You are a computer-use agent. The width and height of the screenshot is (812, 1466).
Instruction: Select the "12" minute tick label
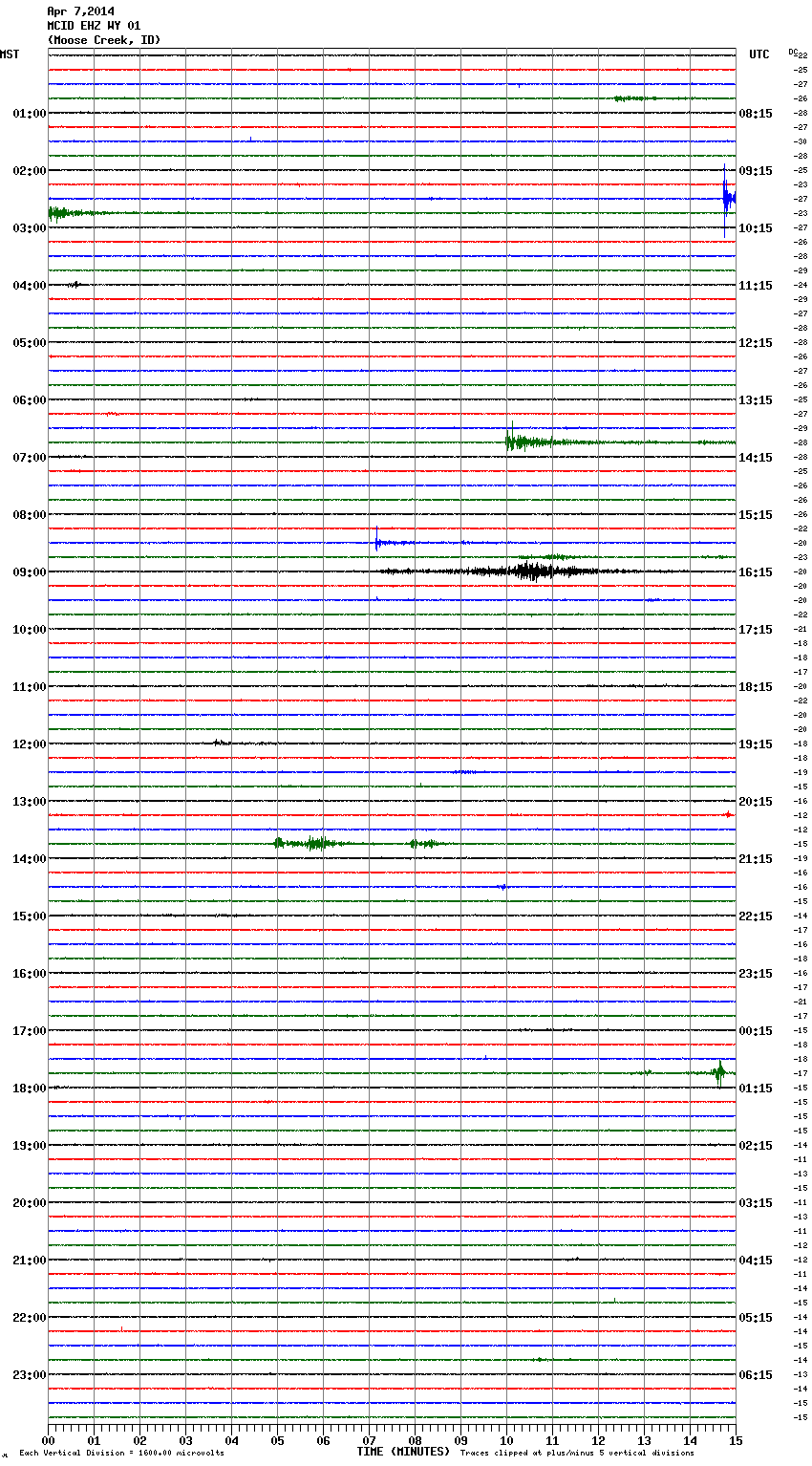click(x=599, y=1440)
